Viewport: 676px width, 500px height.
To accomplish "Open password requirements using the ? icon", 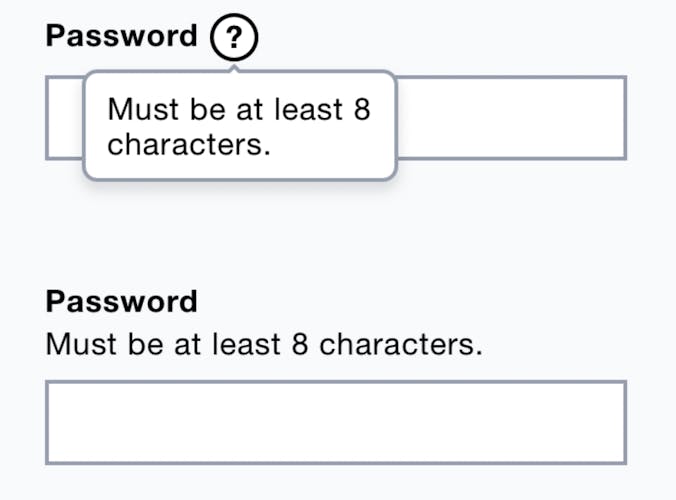I will [234, 37].
